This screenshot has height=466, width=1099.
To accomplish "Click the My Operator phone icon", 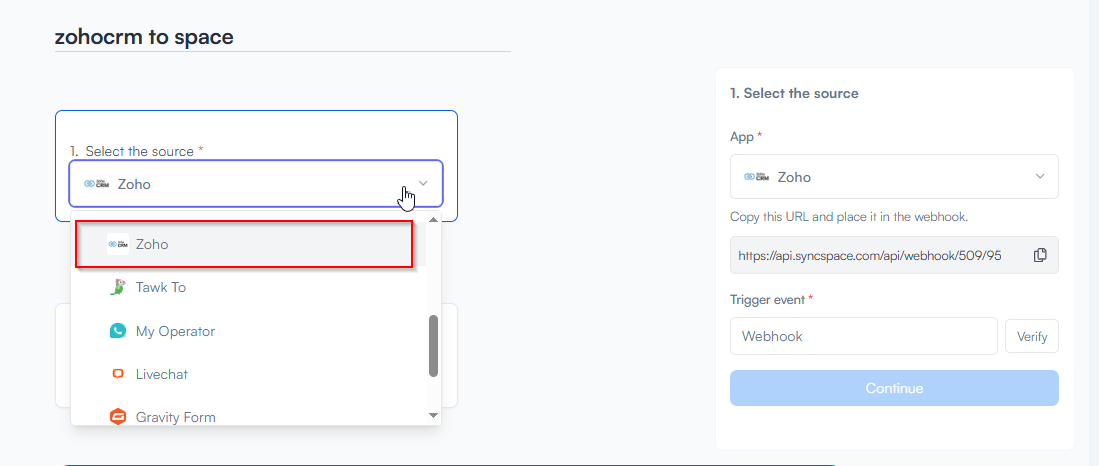I will 118,331.
